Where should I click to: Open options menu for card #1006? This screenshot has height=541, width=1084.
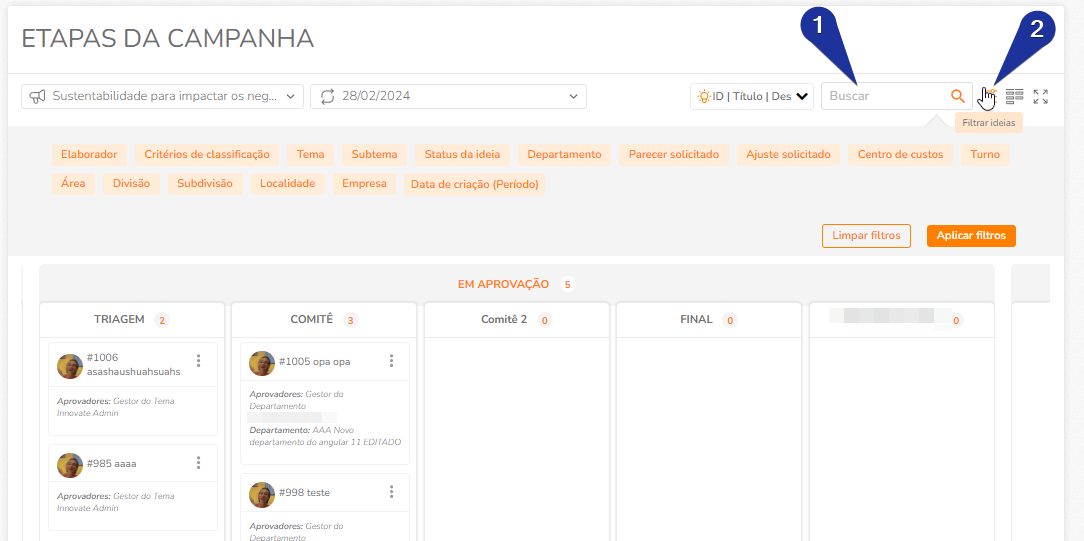(x=198, y=361)
